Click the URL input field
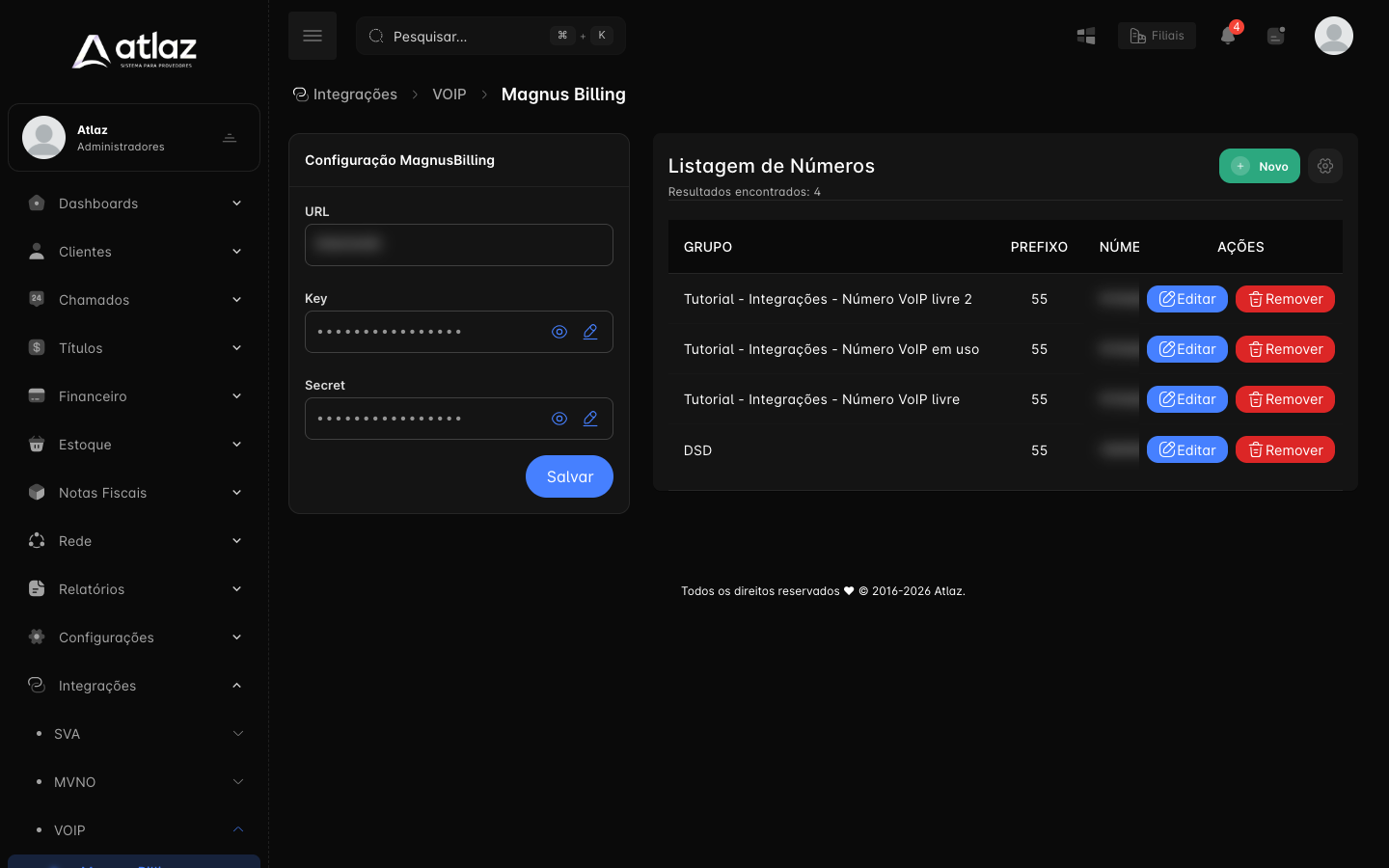Screen dimensions: 1389x868 (x=459, y=245)
